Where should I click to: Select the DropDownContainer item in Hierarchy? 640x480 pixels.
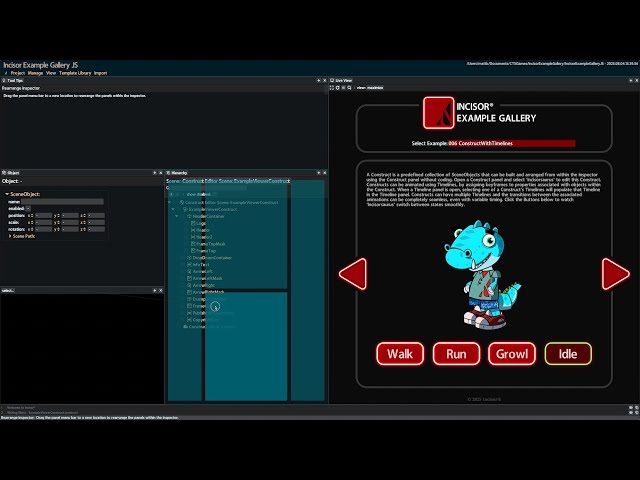[212, 258]
